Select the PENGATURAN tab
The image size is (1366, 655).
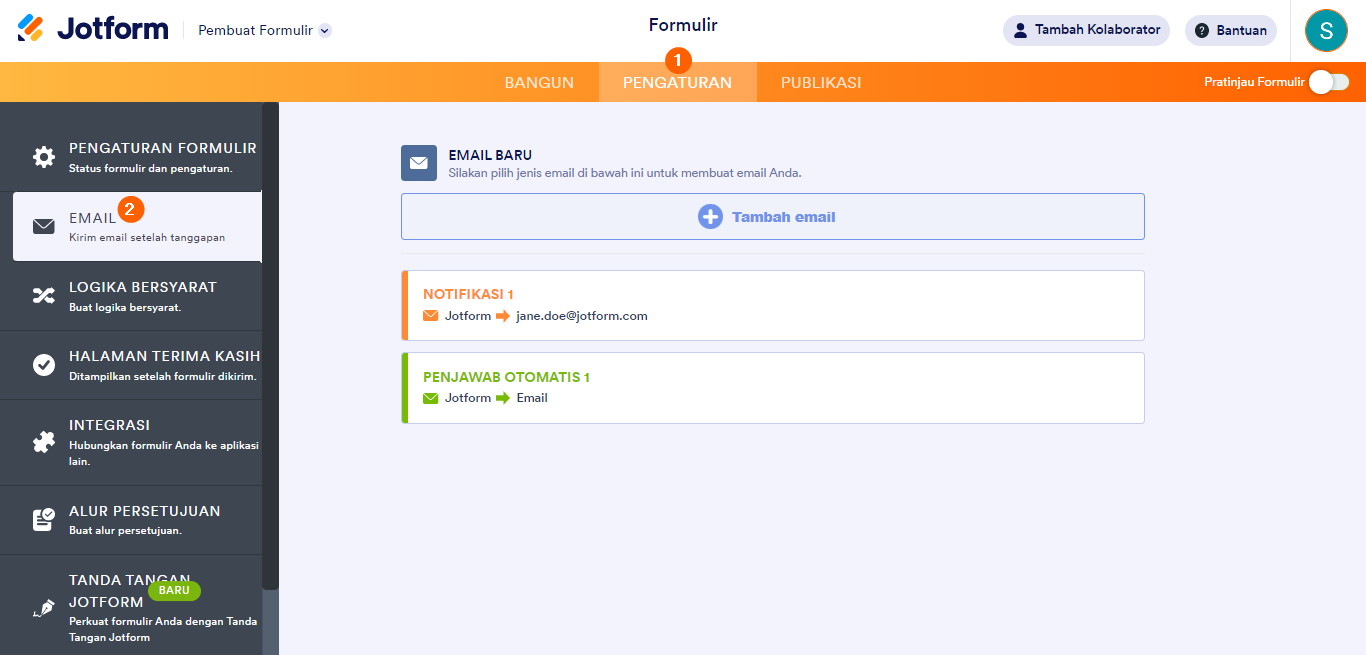(x=677, y=83)
